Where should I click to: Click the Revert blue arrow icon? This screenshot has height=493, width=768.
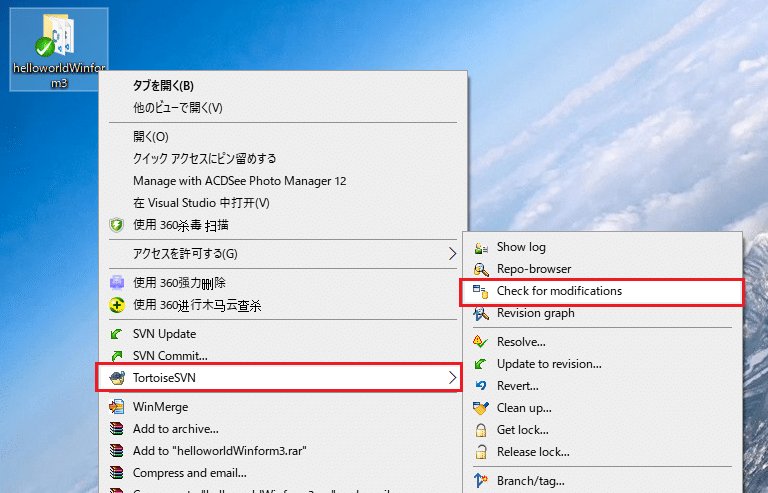480,386
